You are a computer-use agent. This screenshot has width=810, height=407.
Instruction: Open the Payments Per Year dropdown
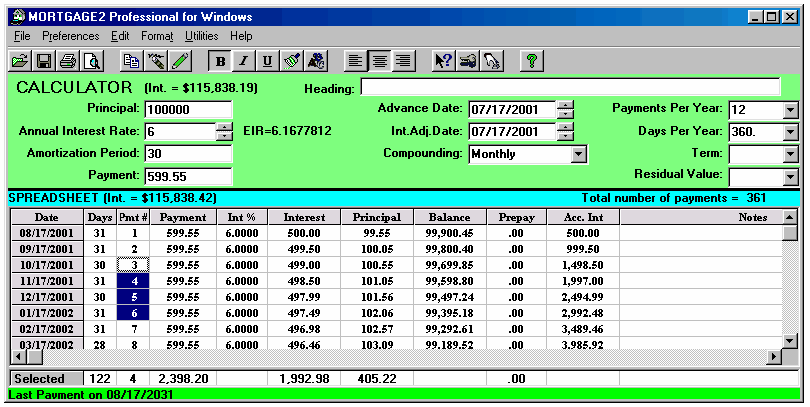(x=790, y=110)
